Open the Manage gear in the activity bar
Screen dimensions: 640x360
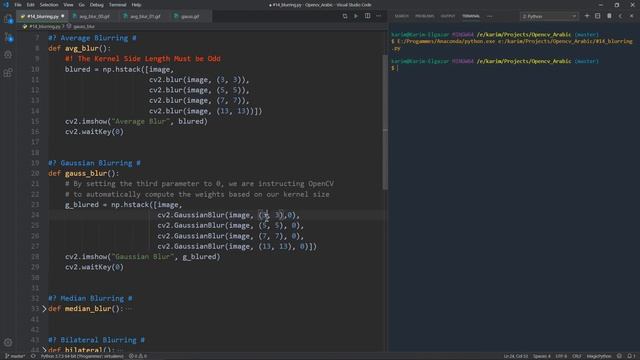pos(8,342)
